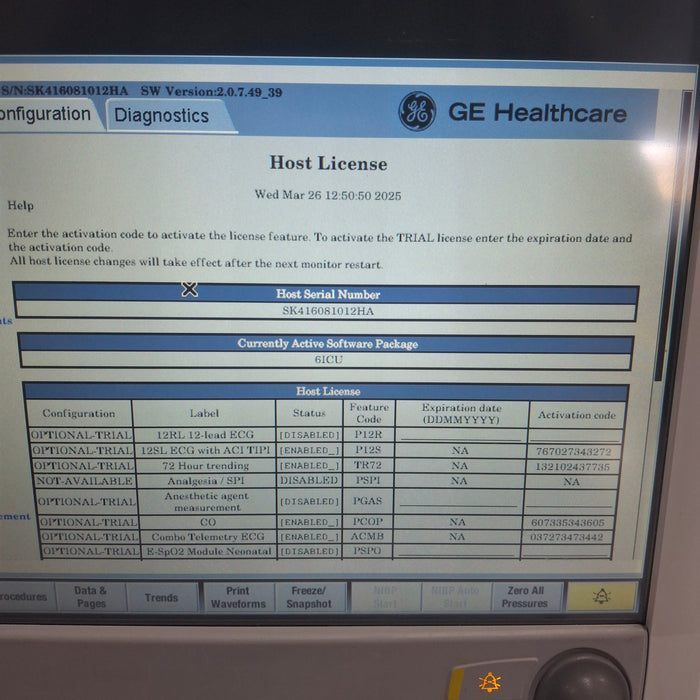Toggle status of 12RL 12-lead ECG
Image resolution: width=700 pixels, height=700 pixels.
(309, 435)
